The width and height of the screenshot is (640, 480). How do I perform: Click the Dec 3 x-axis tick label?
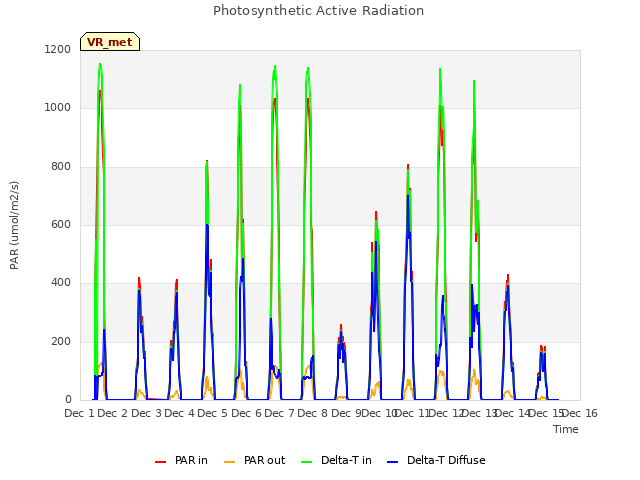(146, 413)
